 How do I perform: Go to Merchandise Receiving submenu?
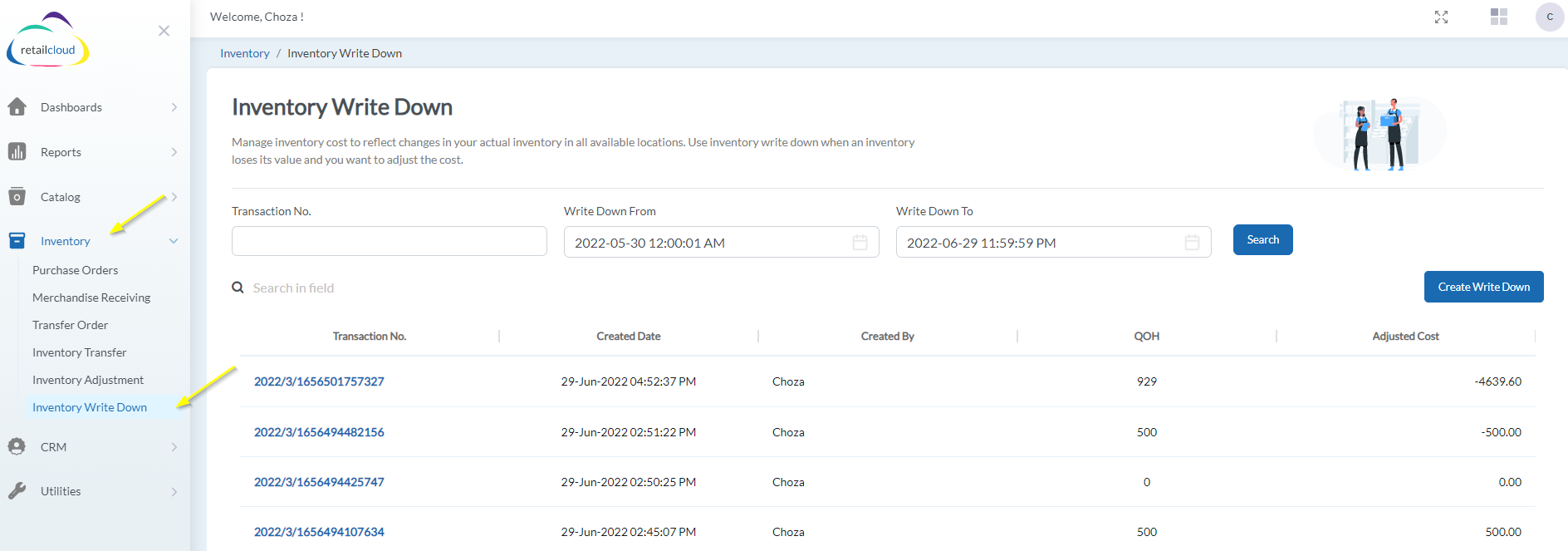91,298
